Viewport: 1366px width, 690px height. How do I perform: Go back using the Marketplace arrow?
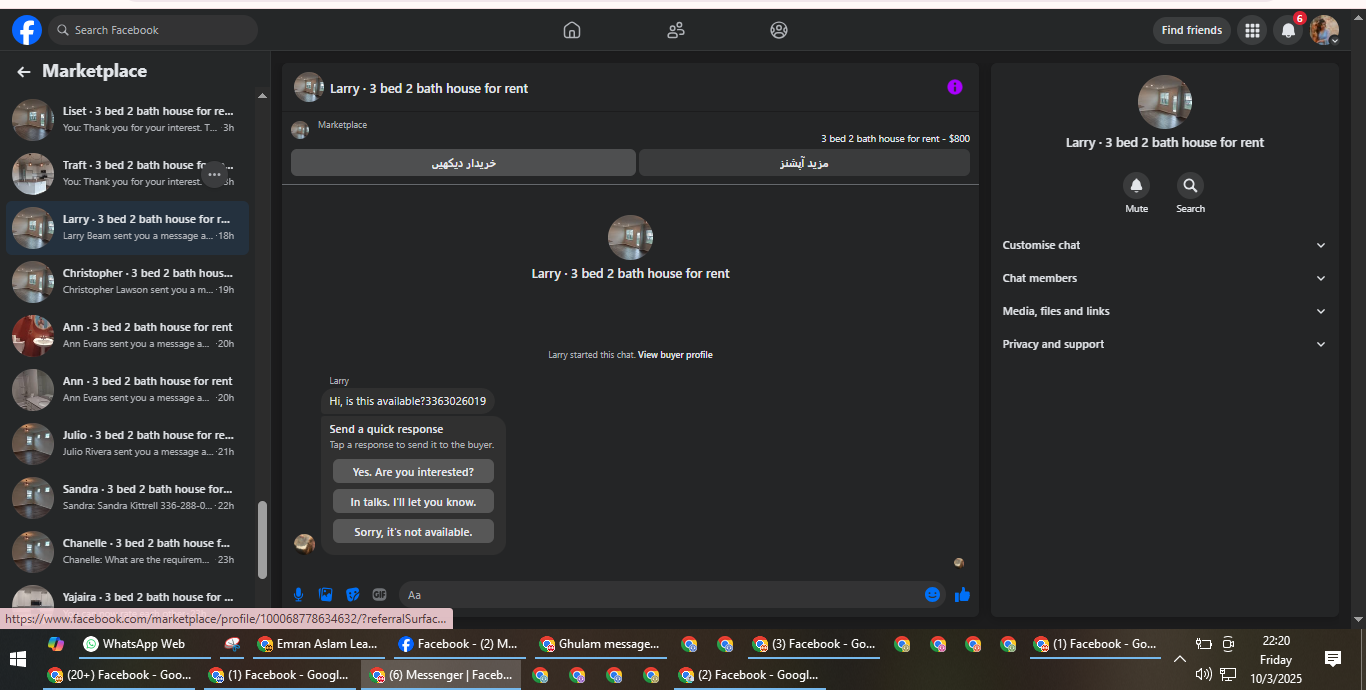[24, 72]
